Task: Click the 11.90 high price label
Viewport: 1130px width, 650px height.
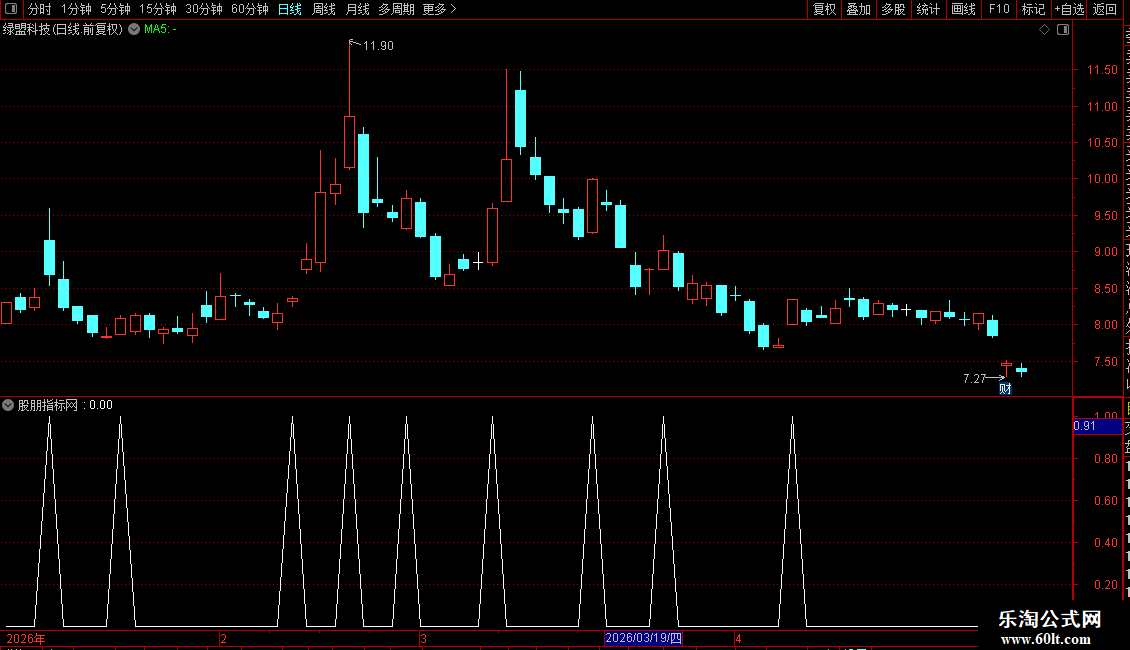Action: [378, 45]
